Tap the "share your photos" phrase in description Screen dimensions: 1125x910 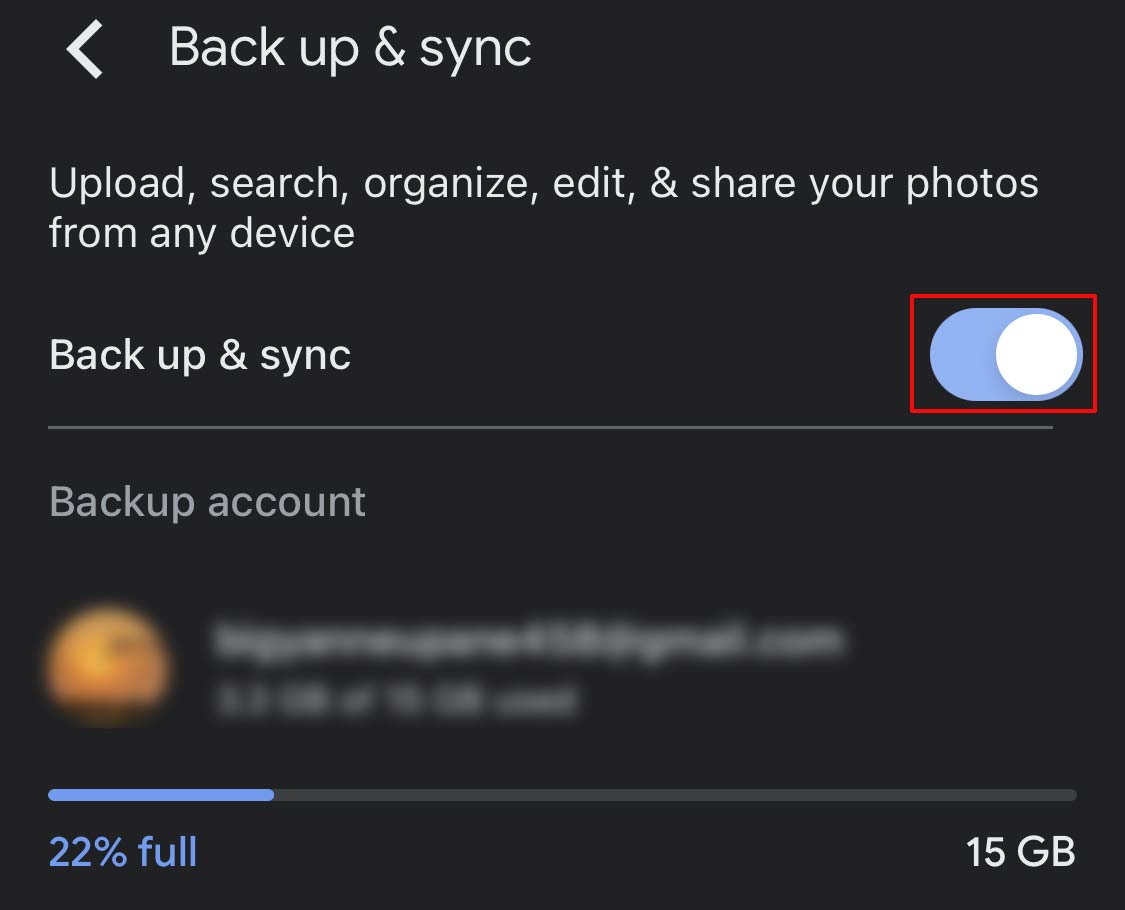click(865, 184)
